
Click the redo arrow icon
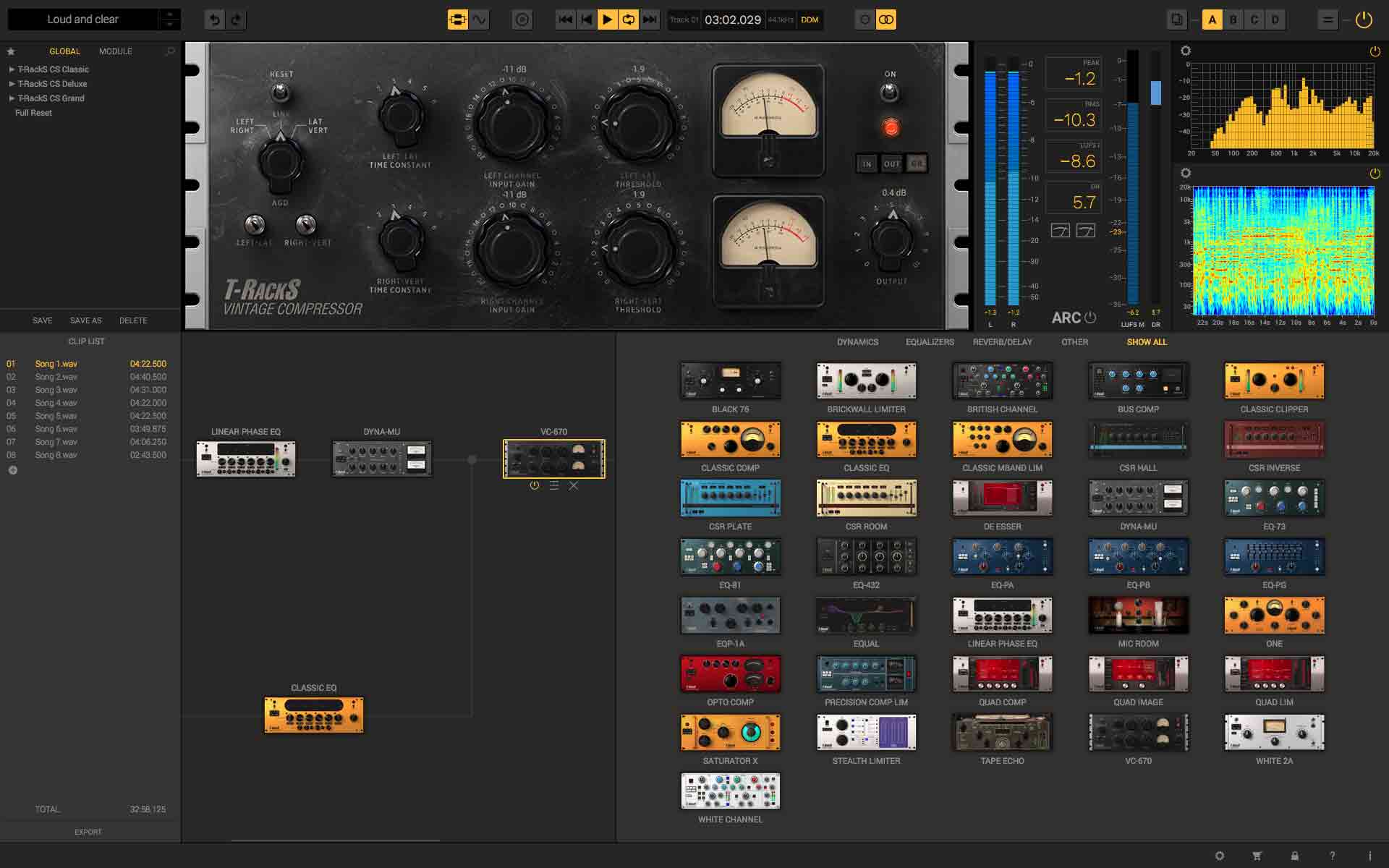(236, 20)
